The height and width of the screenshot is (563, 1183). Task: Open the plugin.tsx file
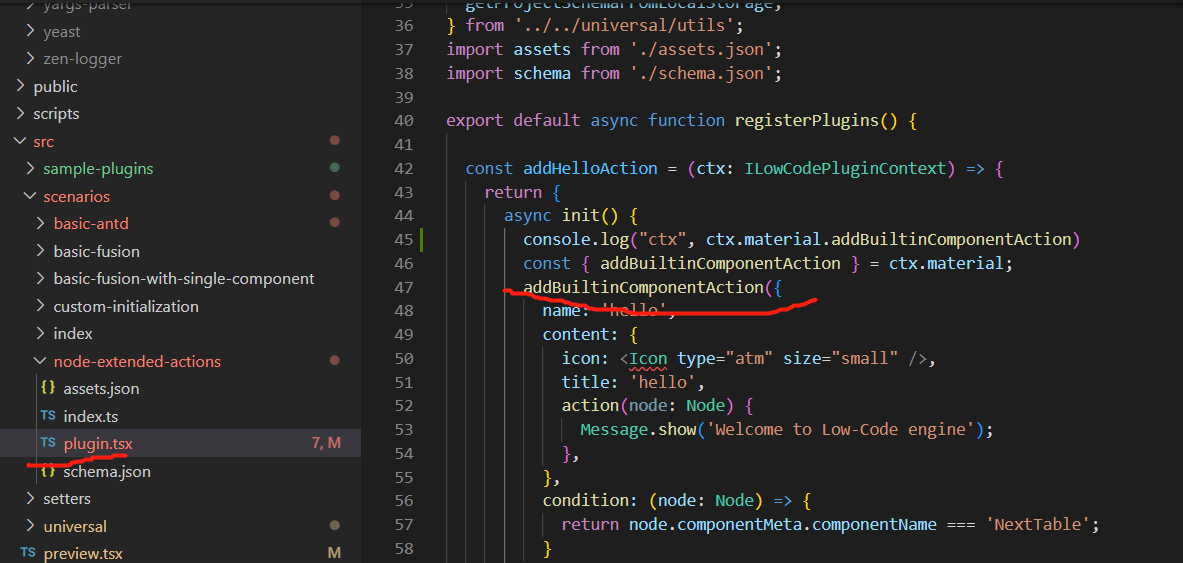click(98, 443)
